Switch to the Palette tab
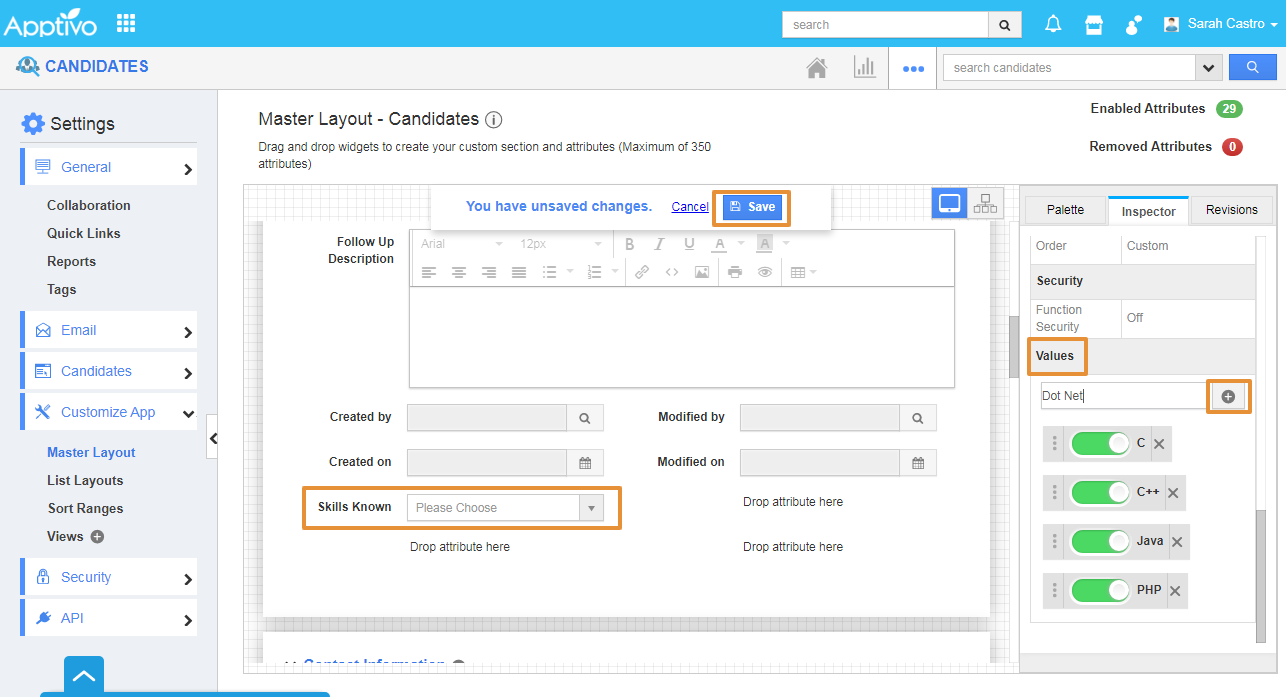Viewport: 1286px width, 697px height. (1065, 210)
